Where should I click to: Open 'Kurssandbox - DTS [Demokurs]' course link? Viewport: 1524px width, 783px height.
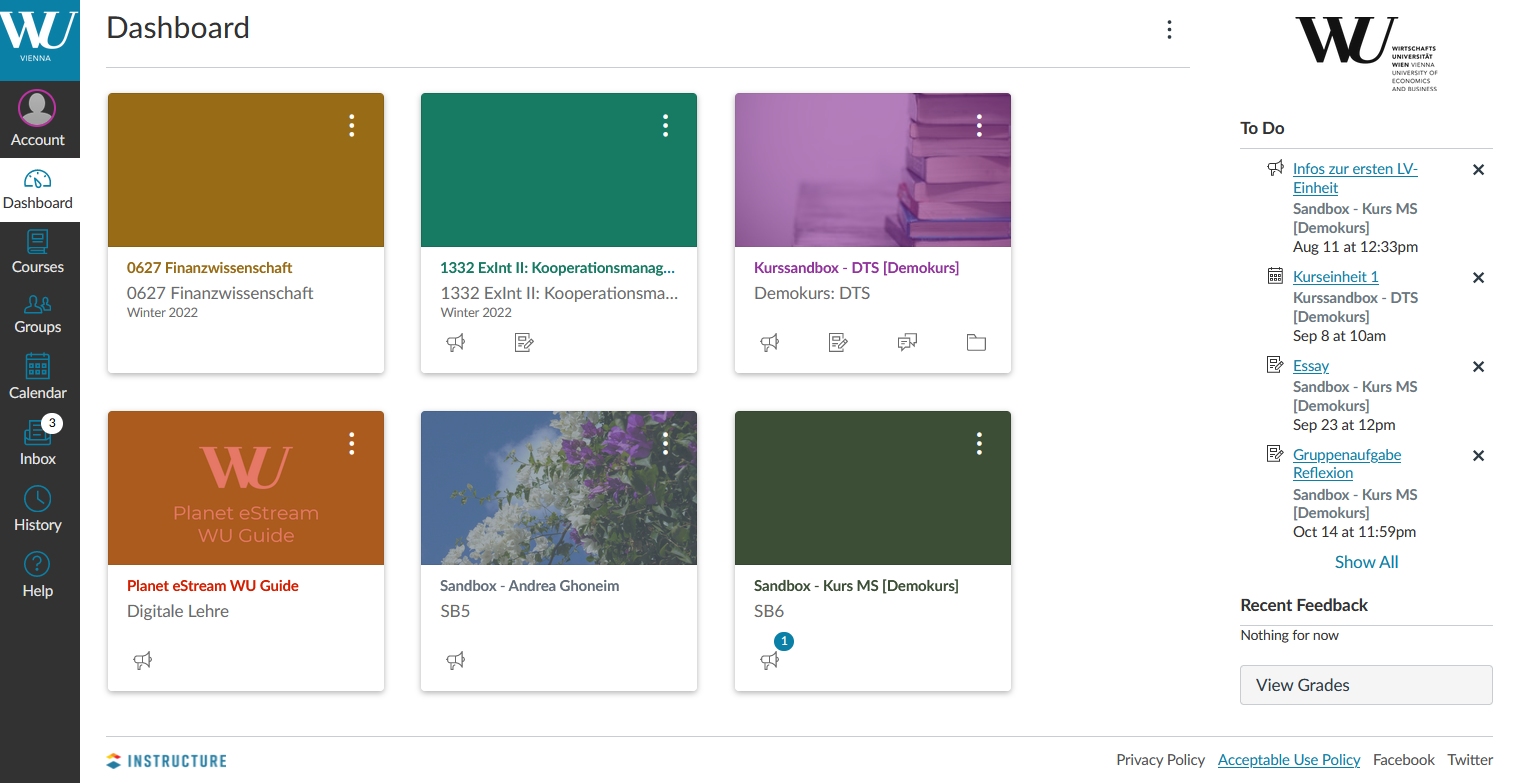point(856,268)
